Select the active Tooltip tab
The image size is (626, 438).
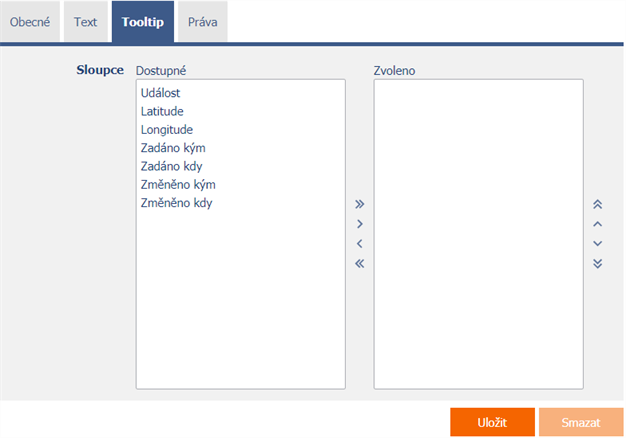[143, 22]
